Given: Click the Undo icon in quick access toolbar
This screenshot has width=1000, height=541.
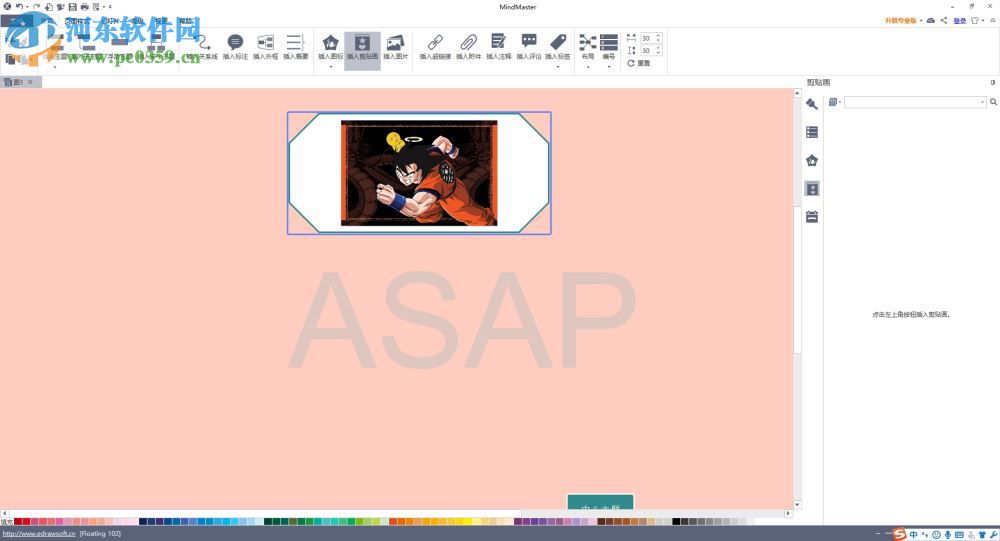Looking at the screenshot, I should point(19,6).
